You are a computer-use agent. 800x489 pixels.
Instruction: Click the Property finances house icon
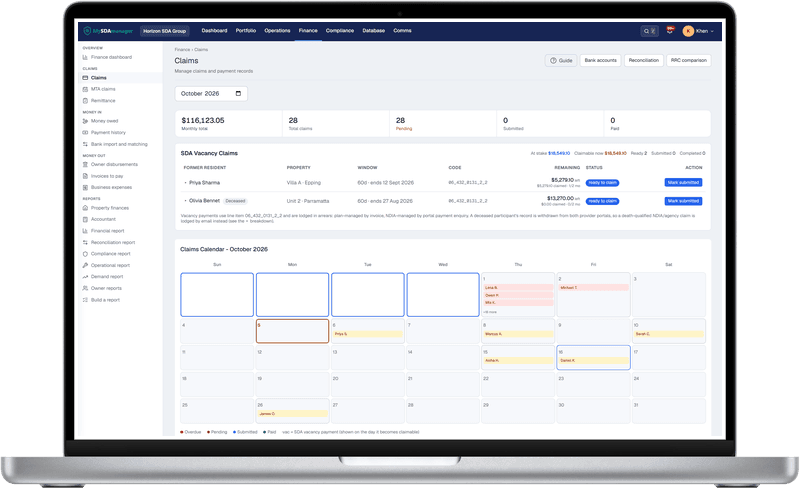point(85,208)
